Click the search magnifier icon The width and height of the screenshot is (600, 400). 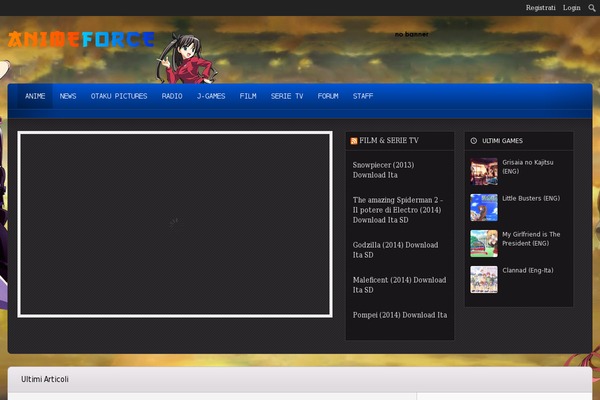pos(591,8)
